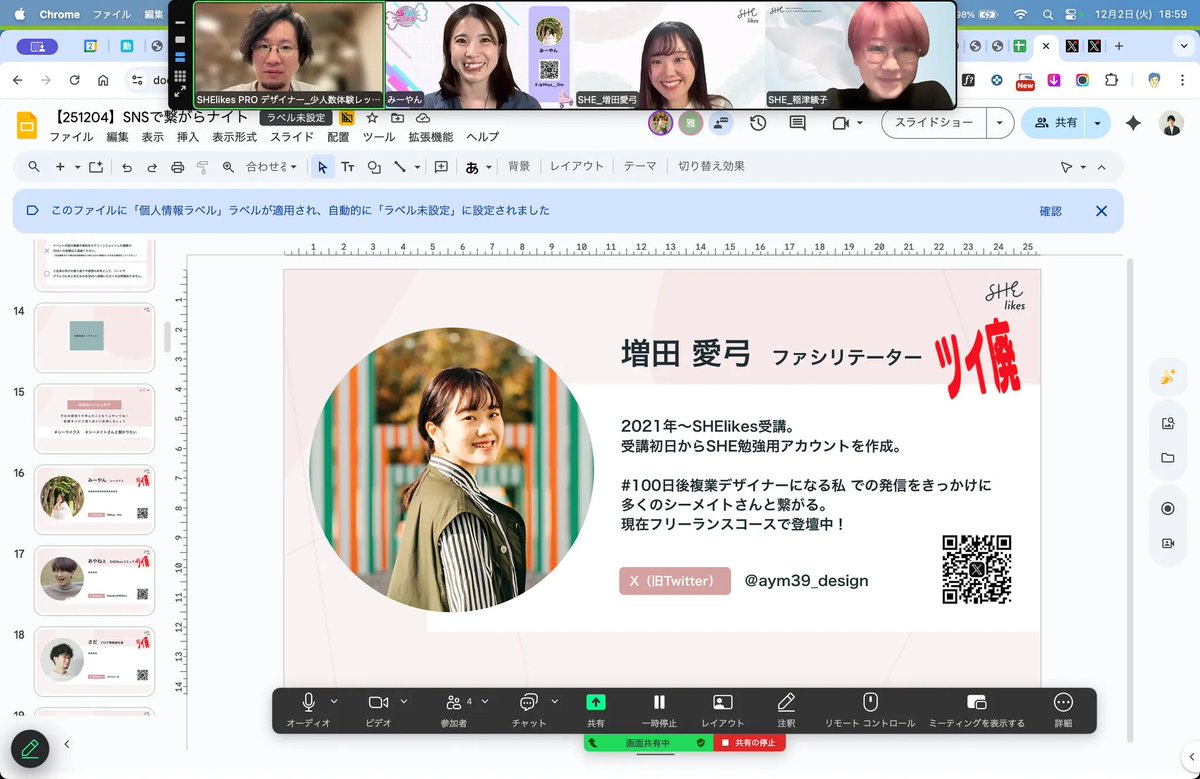Click the green pencil edit floating button
The height and width of the screenshot is (779, 1200).
click(x=30, y=748)
